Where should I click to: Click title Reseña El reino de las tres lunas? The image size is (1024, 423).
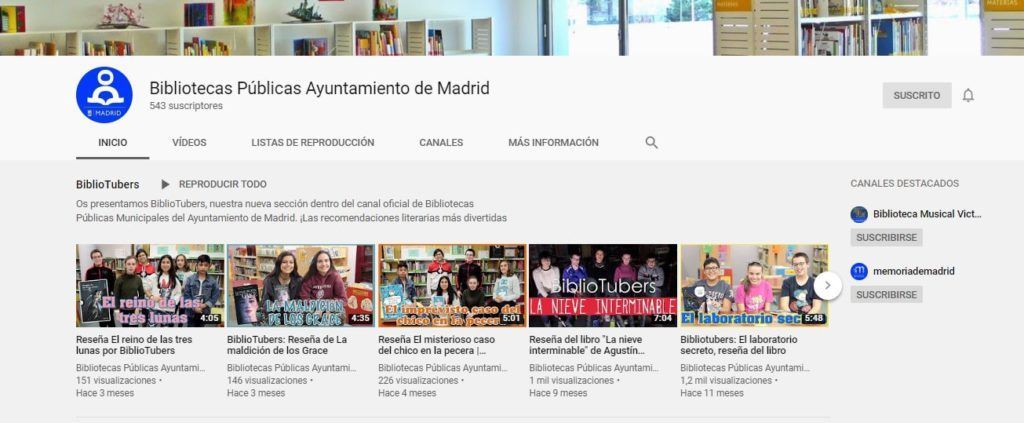coord(134,345)
